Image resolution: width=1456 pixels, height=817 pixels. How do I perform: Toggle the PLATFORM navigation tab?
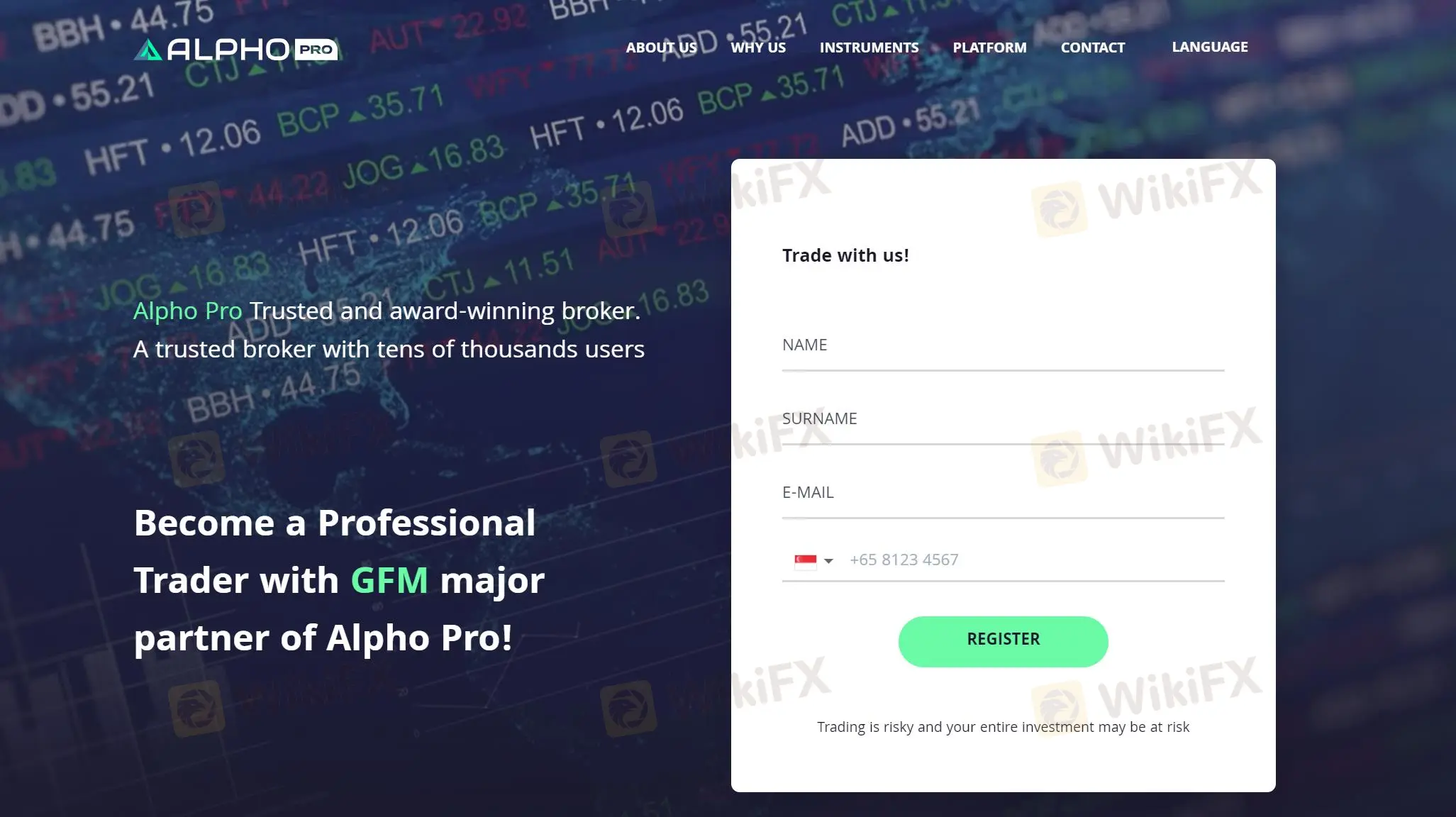click(989, 47)
